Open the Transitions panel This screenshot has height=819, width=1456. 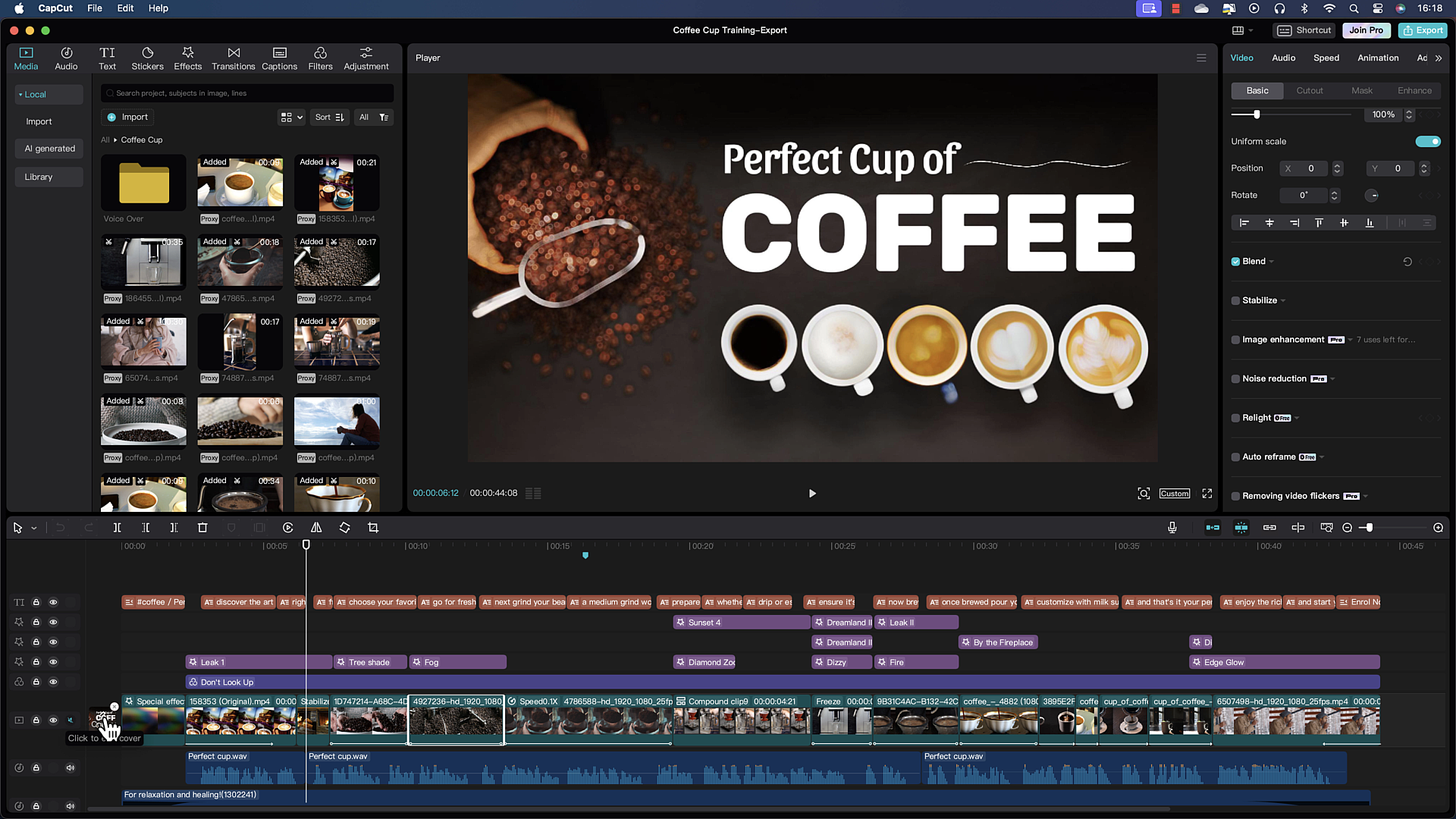tap(233, 58)
